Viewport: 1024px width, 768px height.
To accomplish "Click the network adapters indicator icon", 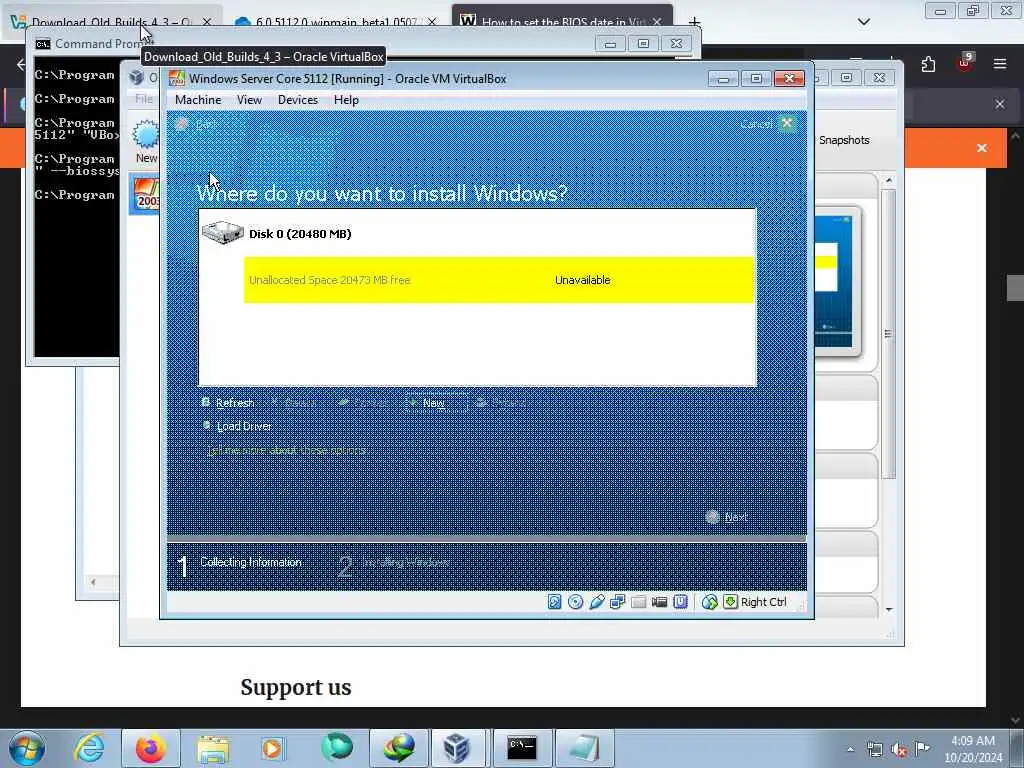I will tap(617, 602).
